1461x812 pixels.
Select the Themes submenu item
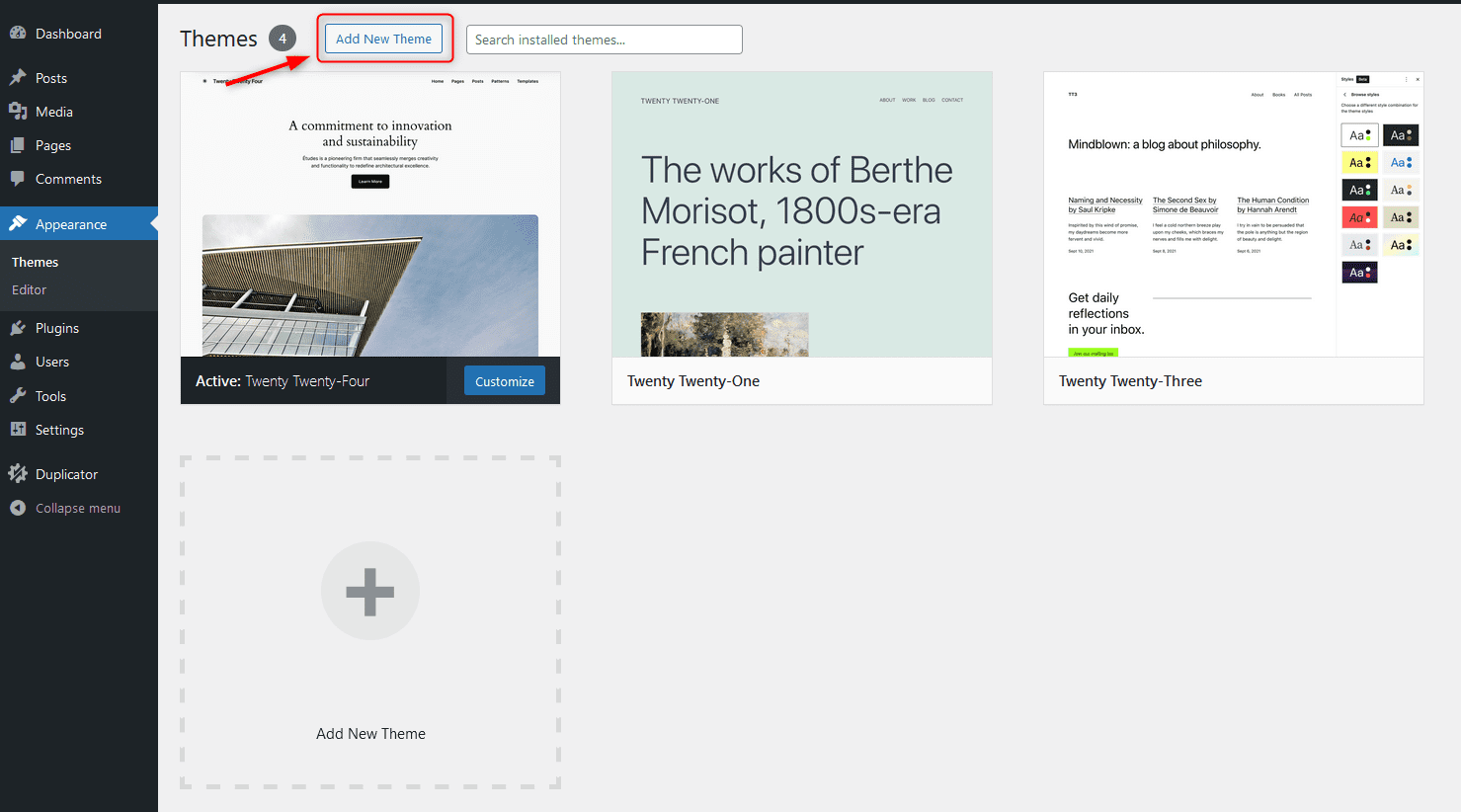pos(36,262)
